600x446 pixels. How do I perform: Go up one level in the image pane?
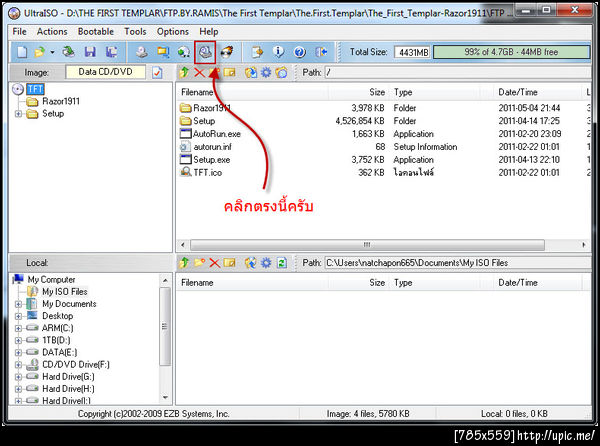(x=184, y=72)
